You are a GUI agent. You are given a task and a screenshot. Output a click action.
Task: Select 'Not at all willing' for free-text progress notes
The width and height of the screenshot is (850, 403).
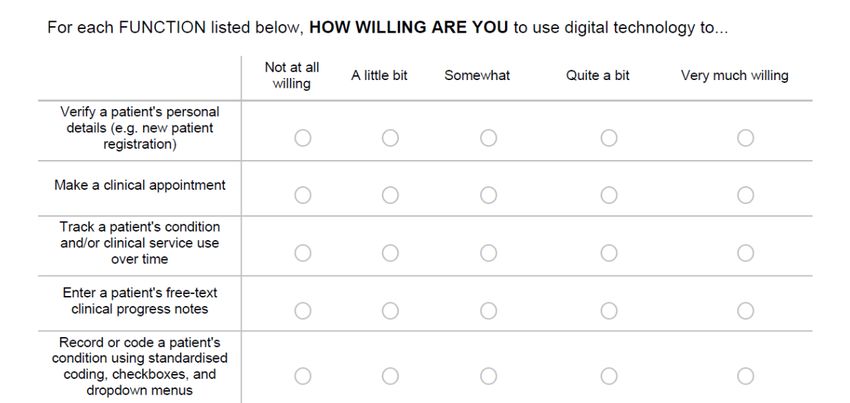pos(302,311)
